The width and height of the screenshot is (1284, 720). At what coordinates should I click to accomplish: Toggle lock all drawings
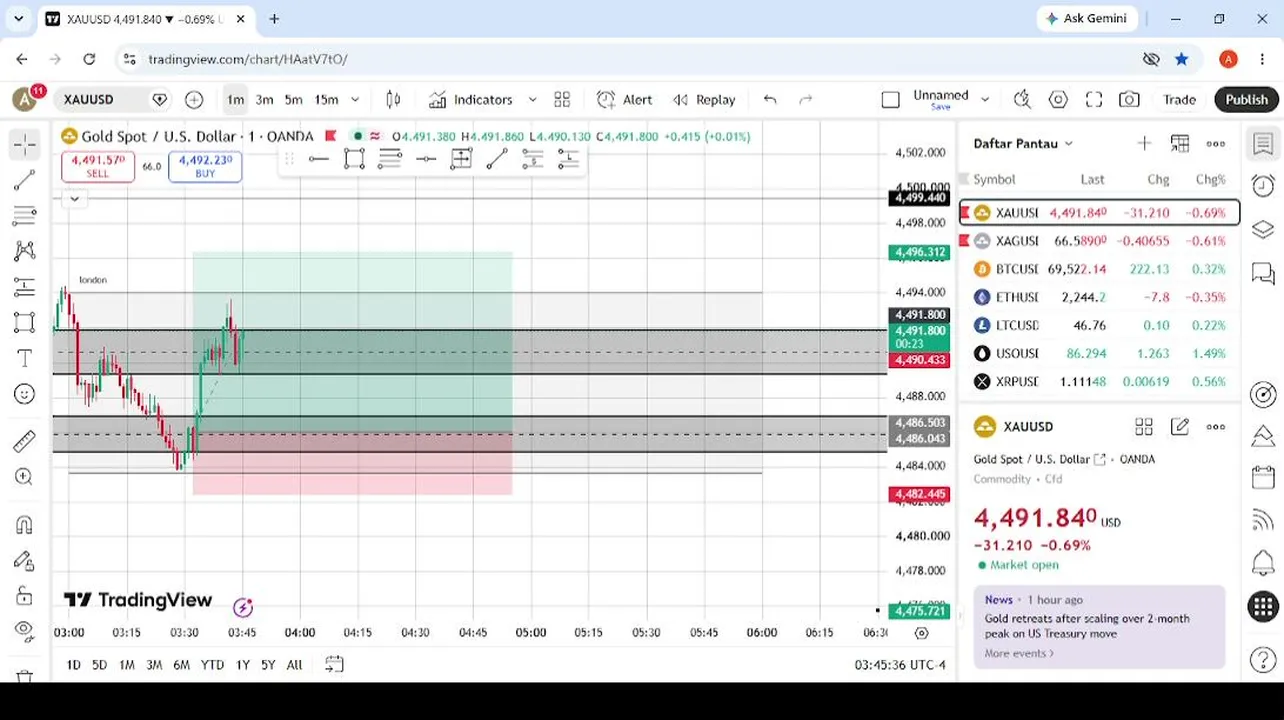pyautogui.click(x=25, y=597)
